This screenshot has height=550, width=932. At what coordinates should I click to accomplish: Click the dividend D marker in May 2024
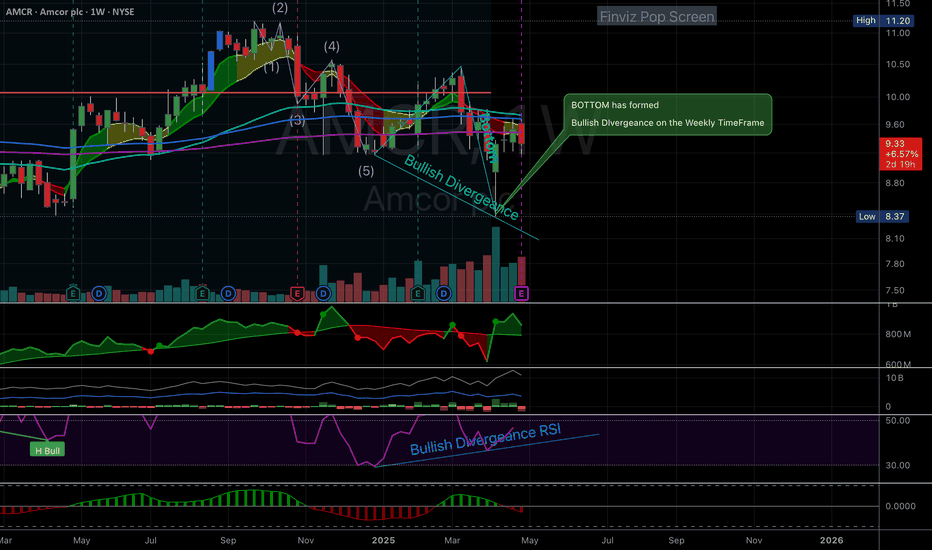[x=99, y=293]
